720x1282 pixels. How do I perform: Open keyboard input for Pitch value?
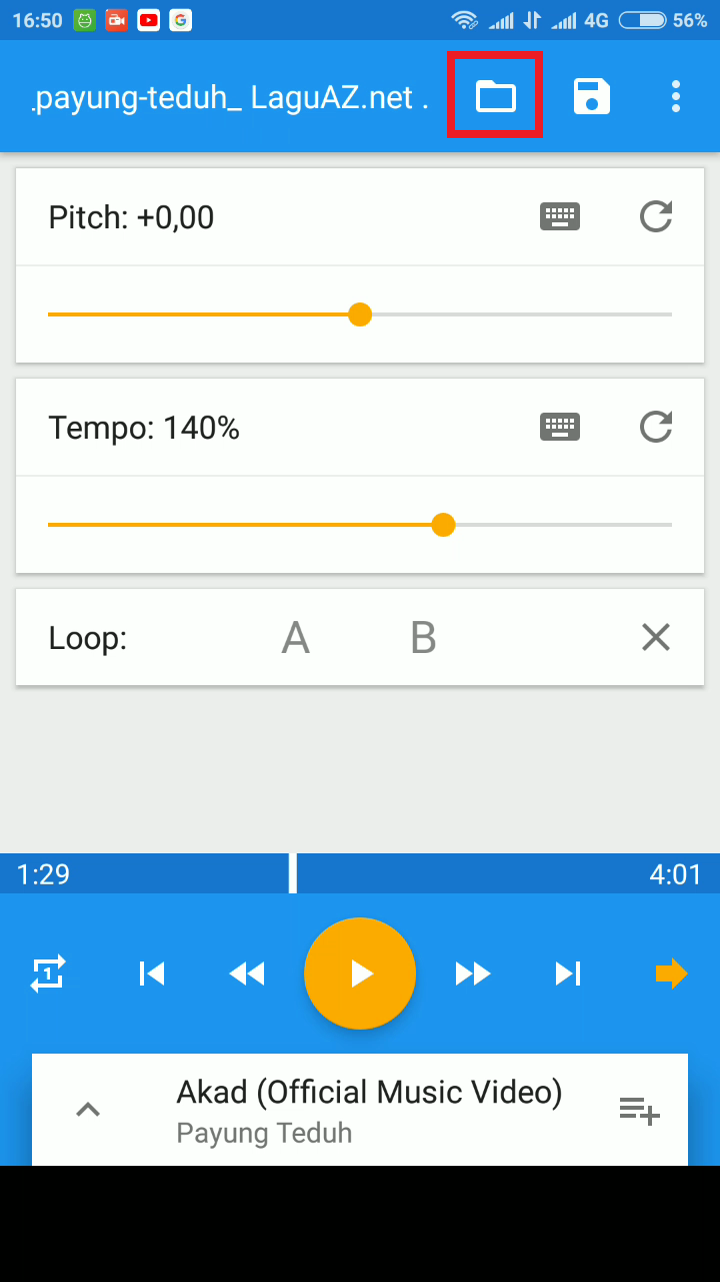point(560,217)
